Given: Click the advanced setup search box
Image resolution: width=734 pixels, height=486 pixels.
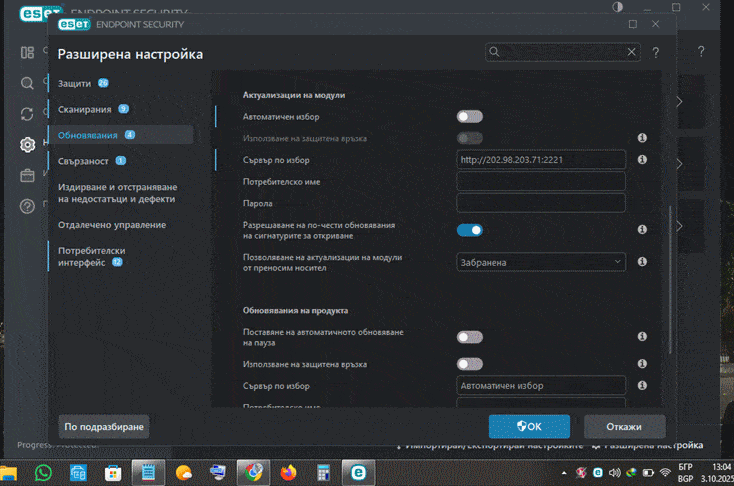Looking at the screenshot, I should (563, 52).
